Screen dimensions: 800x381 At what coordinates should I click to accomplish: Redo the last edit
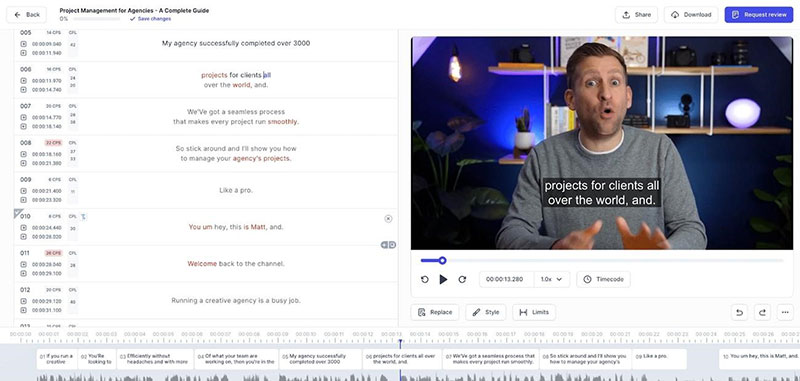(x=762, y=312)
